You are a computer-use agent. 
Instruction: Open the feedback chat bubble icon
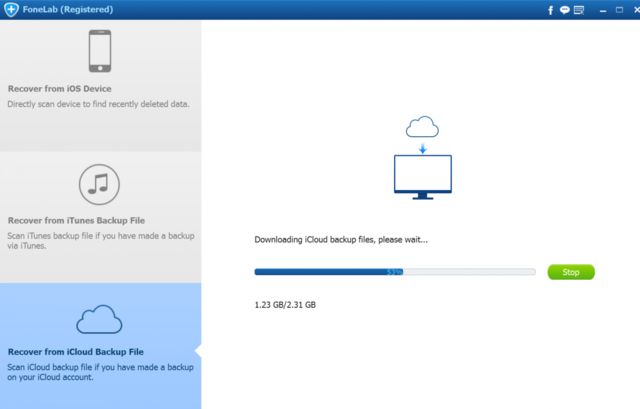pos(564,10)
